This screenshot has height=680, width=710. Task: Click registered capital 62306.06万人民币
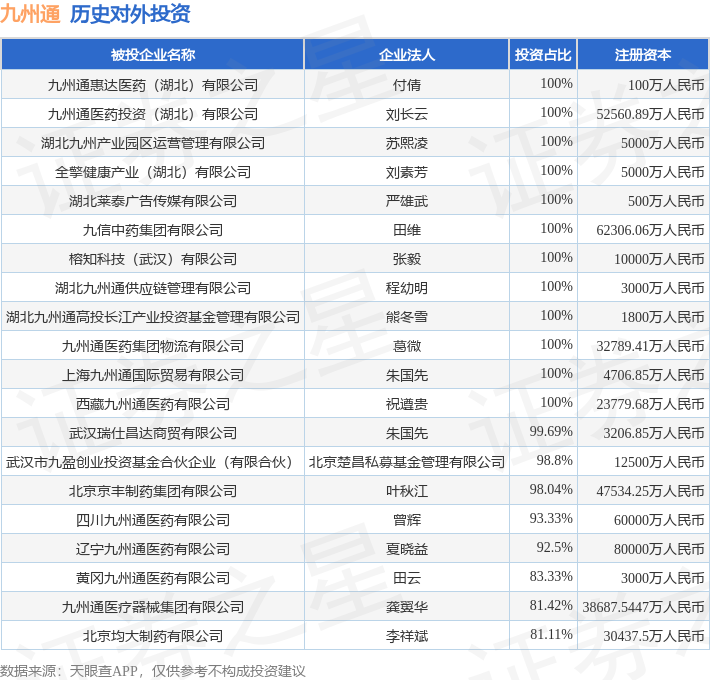coord(650,230)
